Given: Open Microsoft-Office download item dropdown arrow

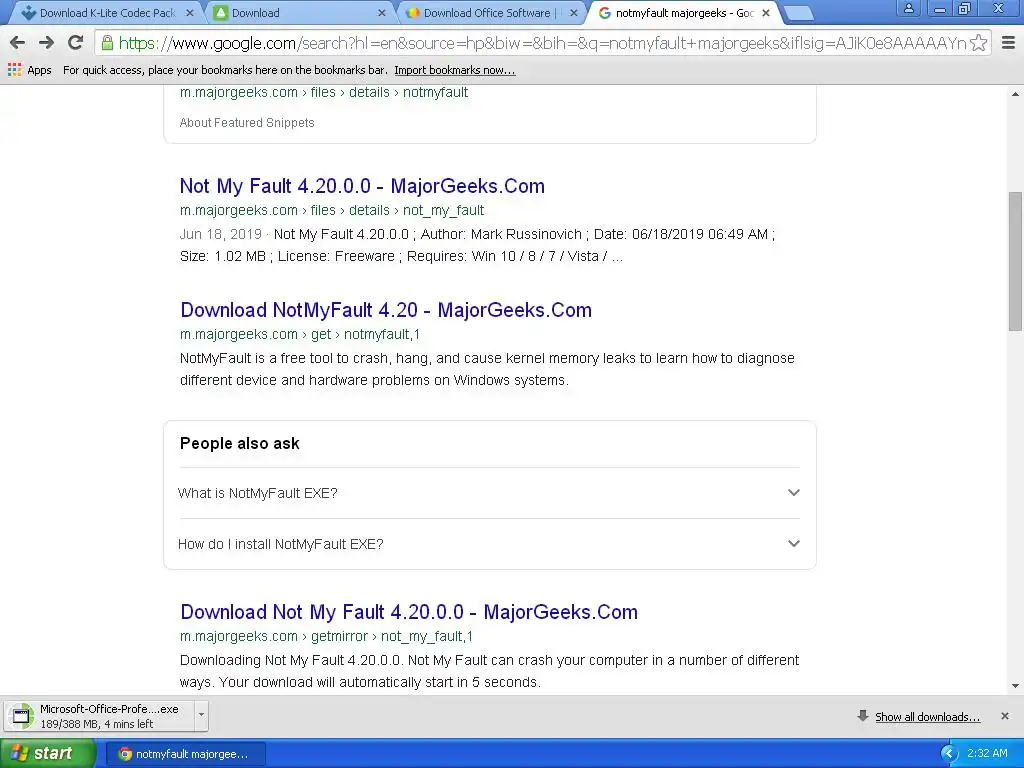Looking at the screenshot, I should (201, 715).
